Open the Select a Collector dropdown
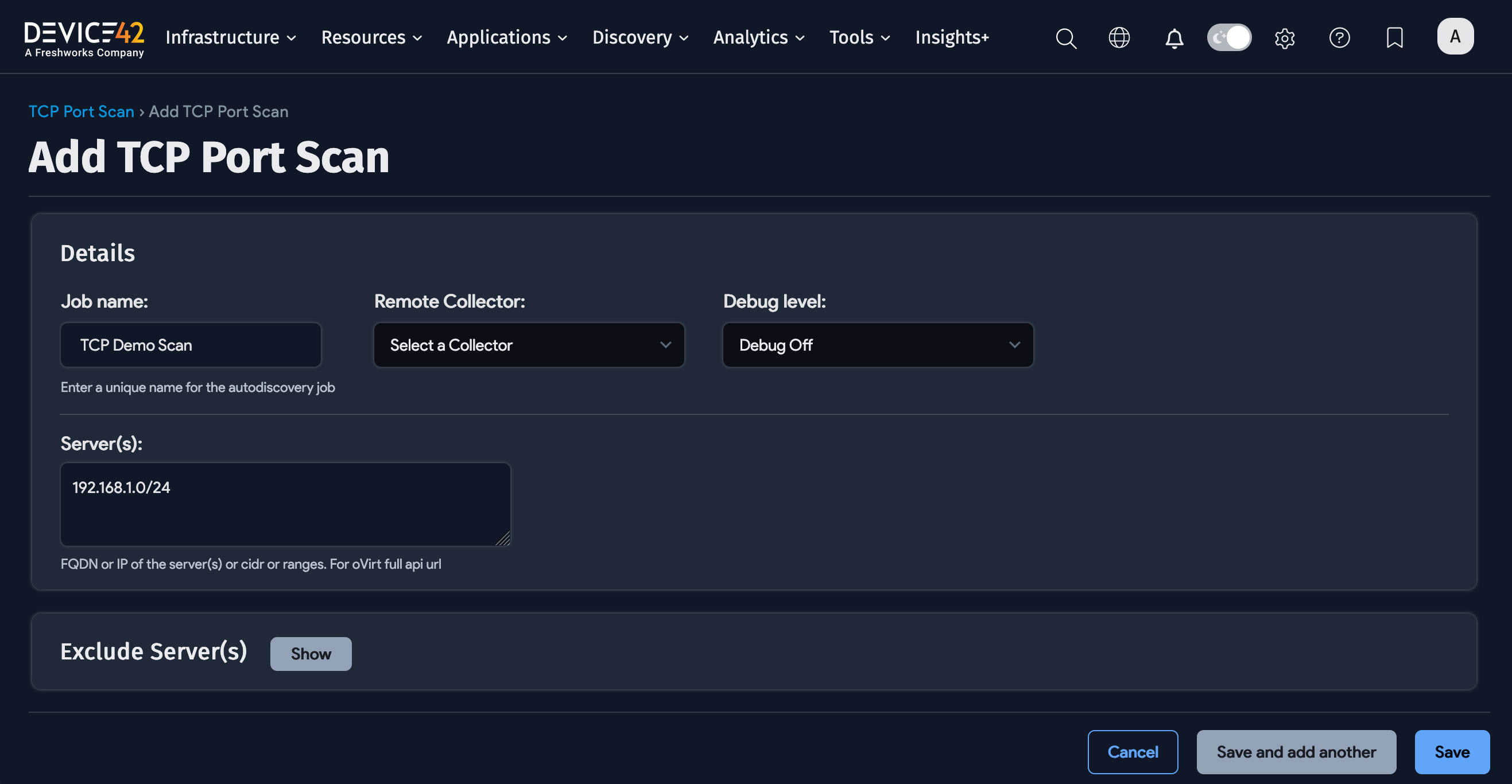This screenshot has height=784, width=1512. click(528, 345)
